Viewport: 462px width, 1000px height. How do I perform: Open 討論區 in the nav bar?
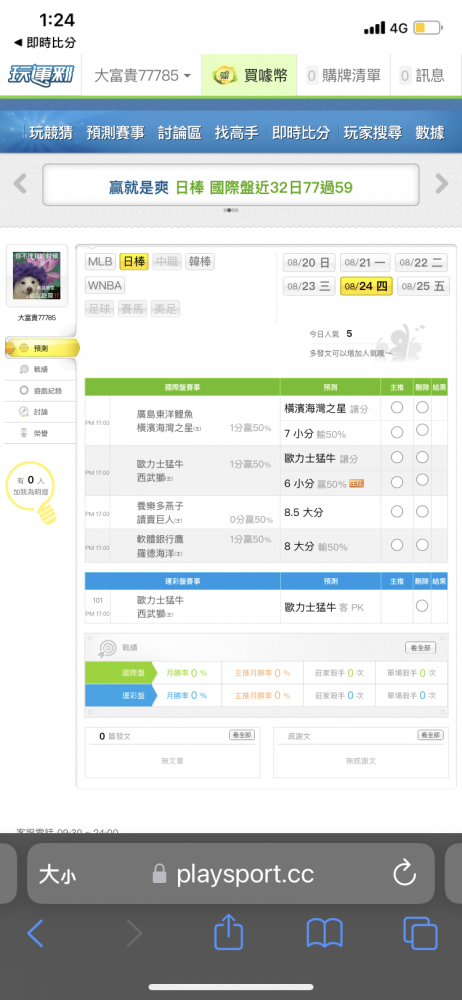point(179,133)
